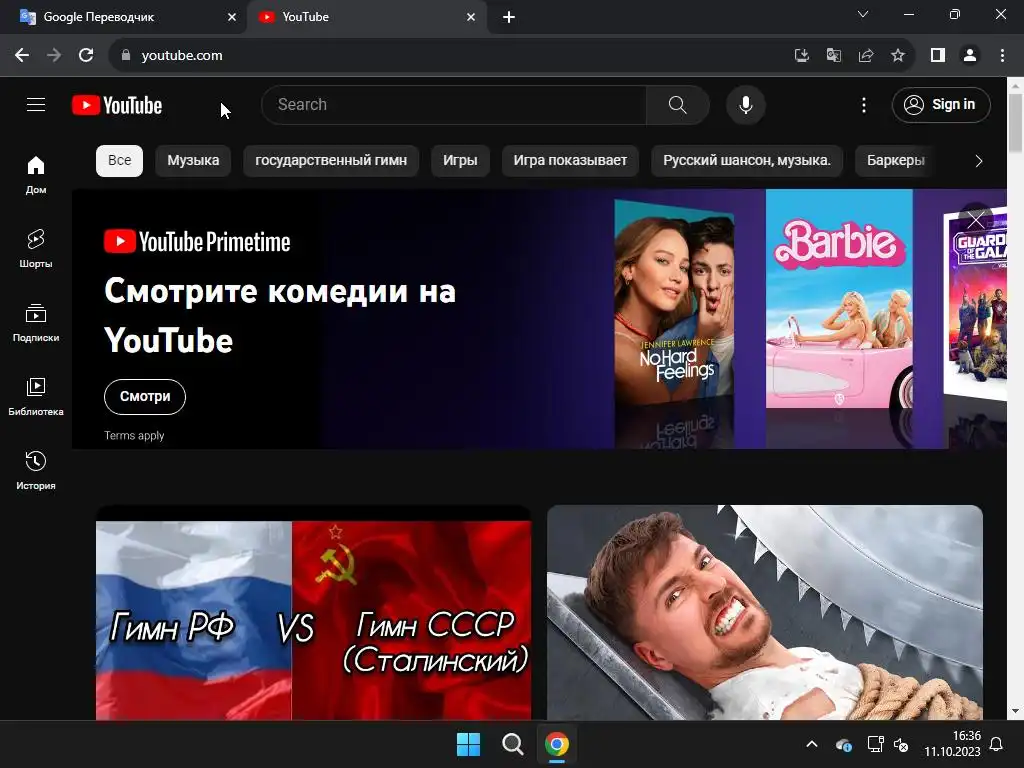1024x768 pixels.
Task: Open the notifications bell
Action: click(997, 744)
